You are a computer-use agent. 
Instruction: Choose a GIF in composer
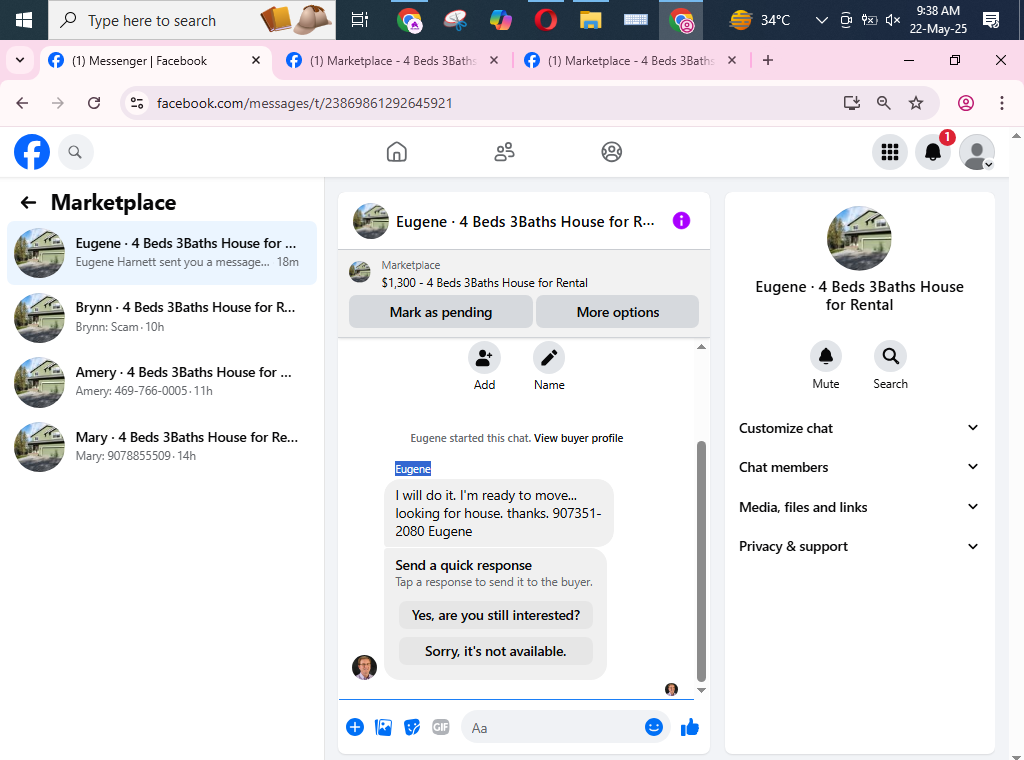pyautogui.click(x=441, y=727)
